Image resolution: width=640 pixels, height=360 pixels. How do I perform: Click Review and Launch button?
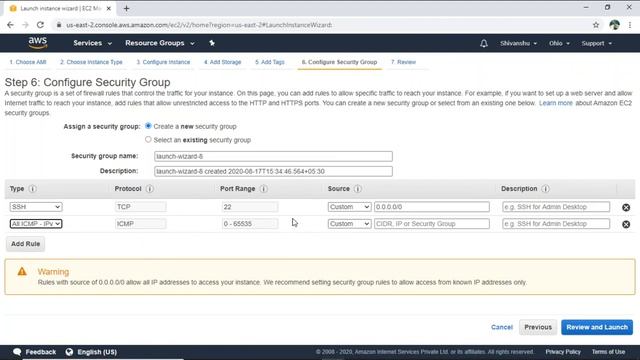pos(597,327)
